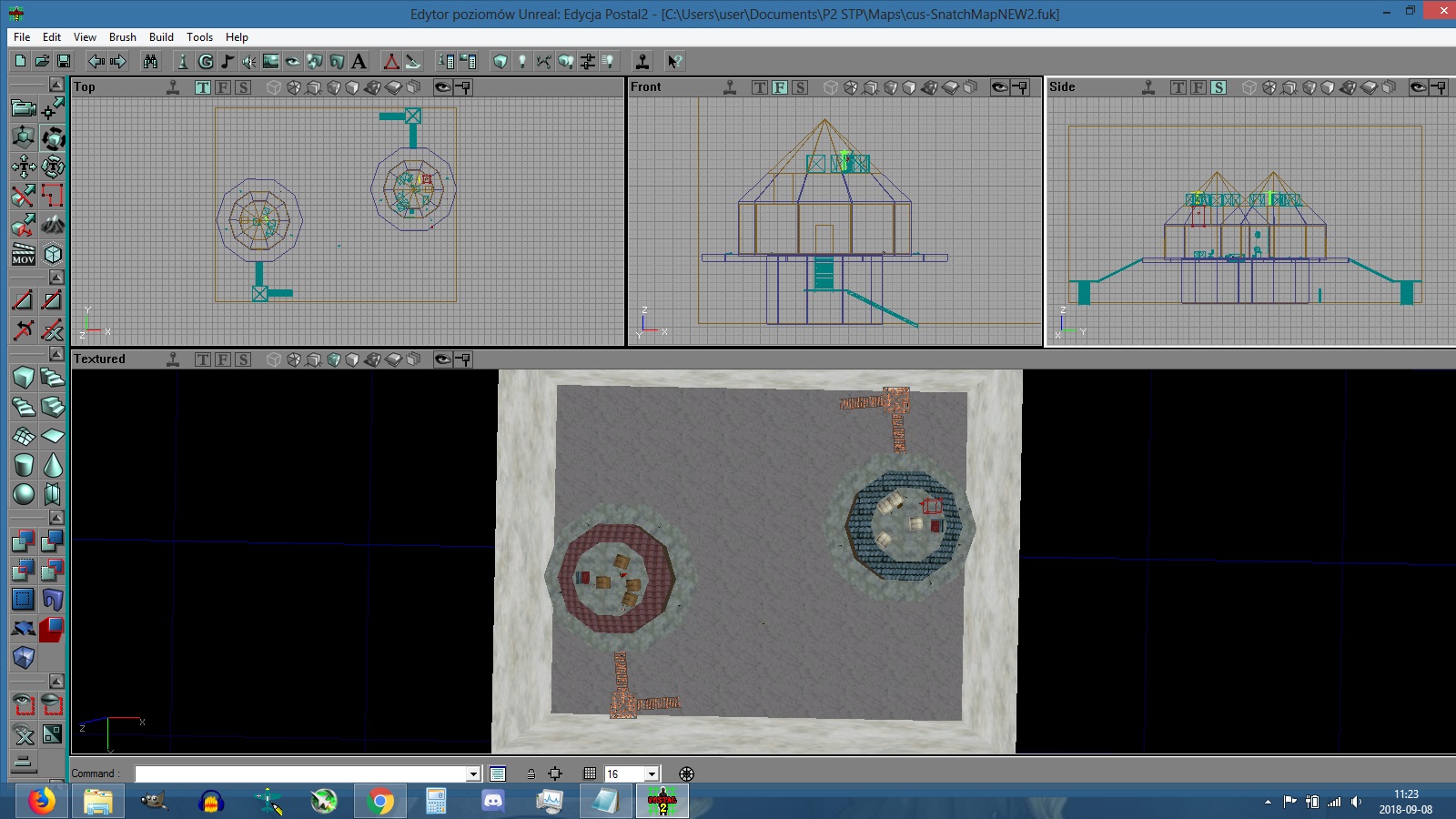The height and width of the screenshot is (819, 1456).
Task: Save the map with floppy disk icon
Action: [64, 61]
